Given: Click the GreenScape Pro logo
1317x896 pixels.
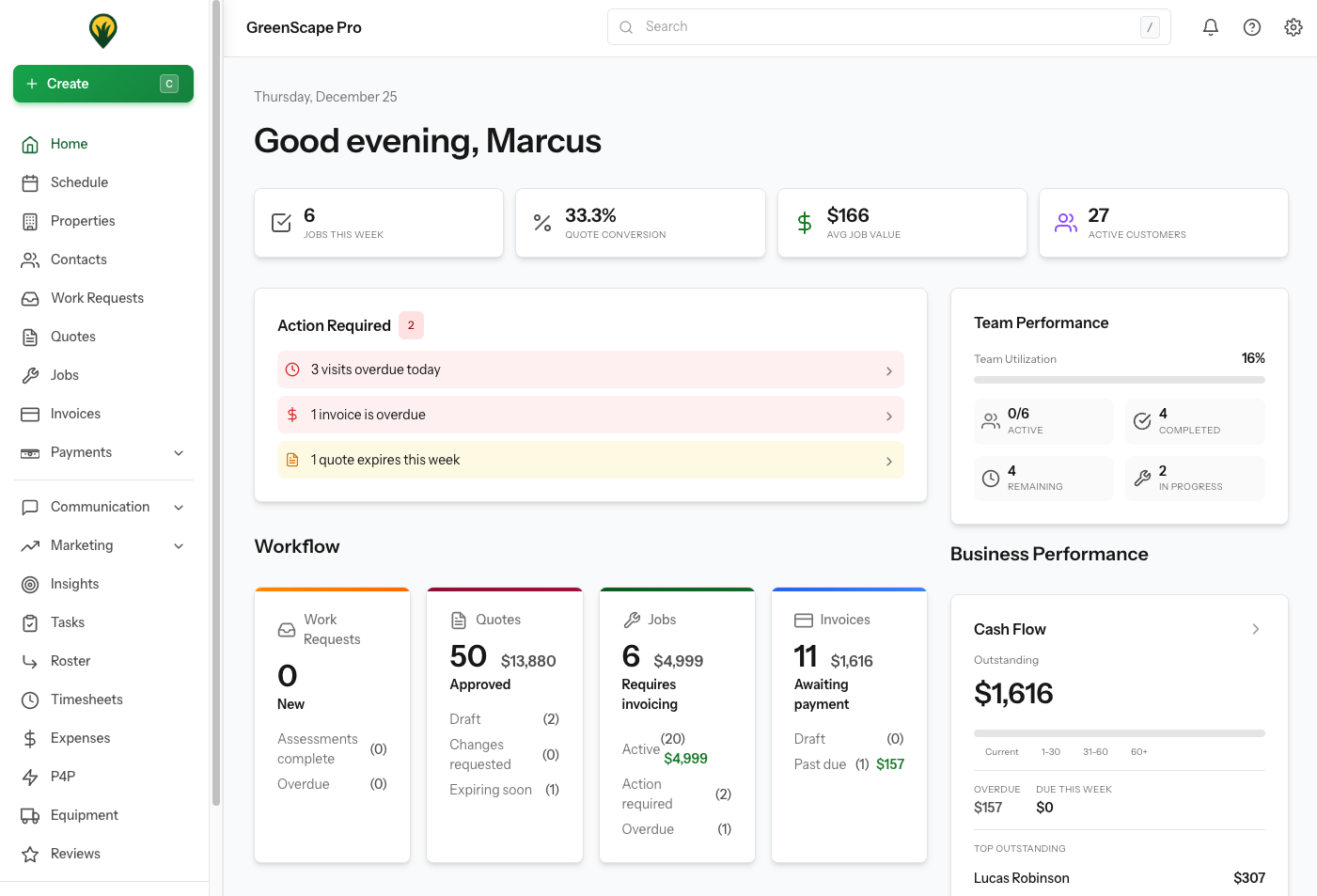Looking at the screenshot, I should point(103,31).
